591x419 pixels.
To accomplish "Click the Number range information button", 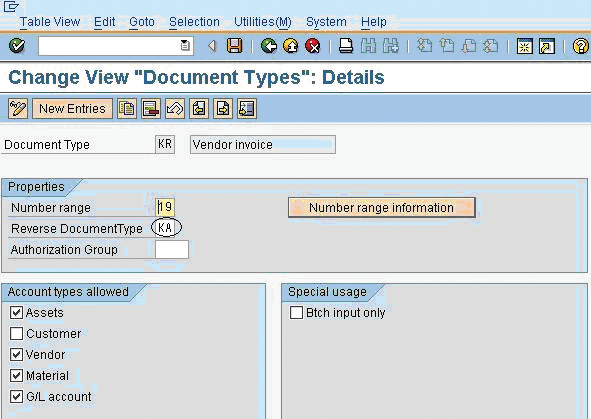I will coord(381,208).
